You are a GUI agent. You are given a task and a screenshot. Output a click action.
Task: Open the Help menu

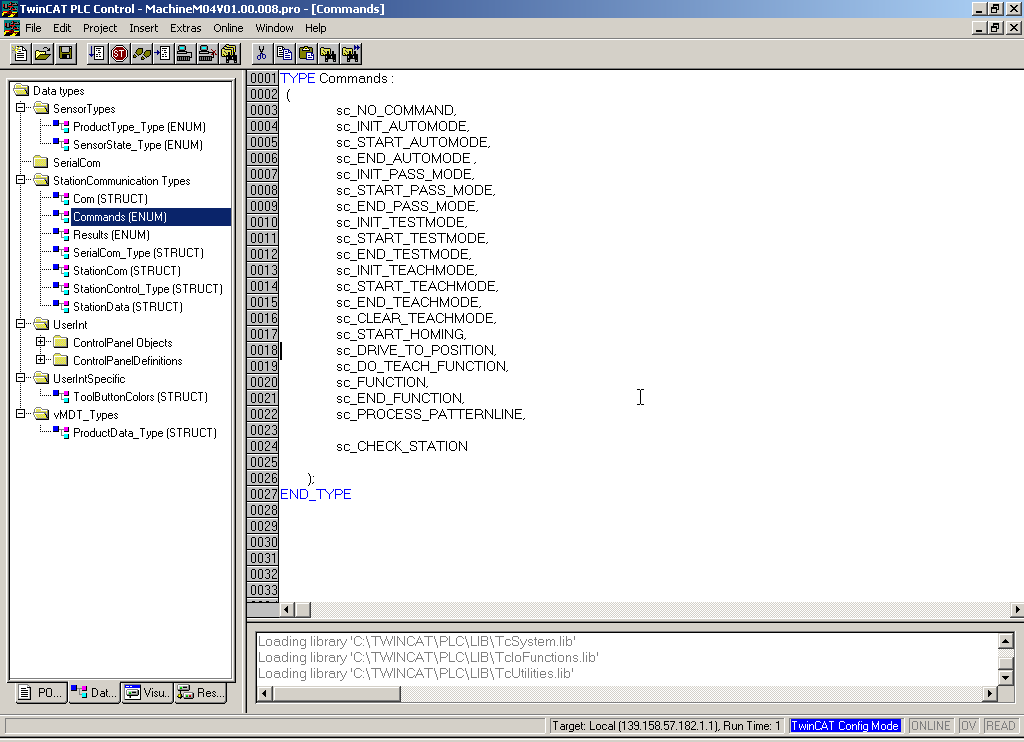point(315,28)
